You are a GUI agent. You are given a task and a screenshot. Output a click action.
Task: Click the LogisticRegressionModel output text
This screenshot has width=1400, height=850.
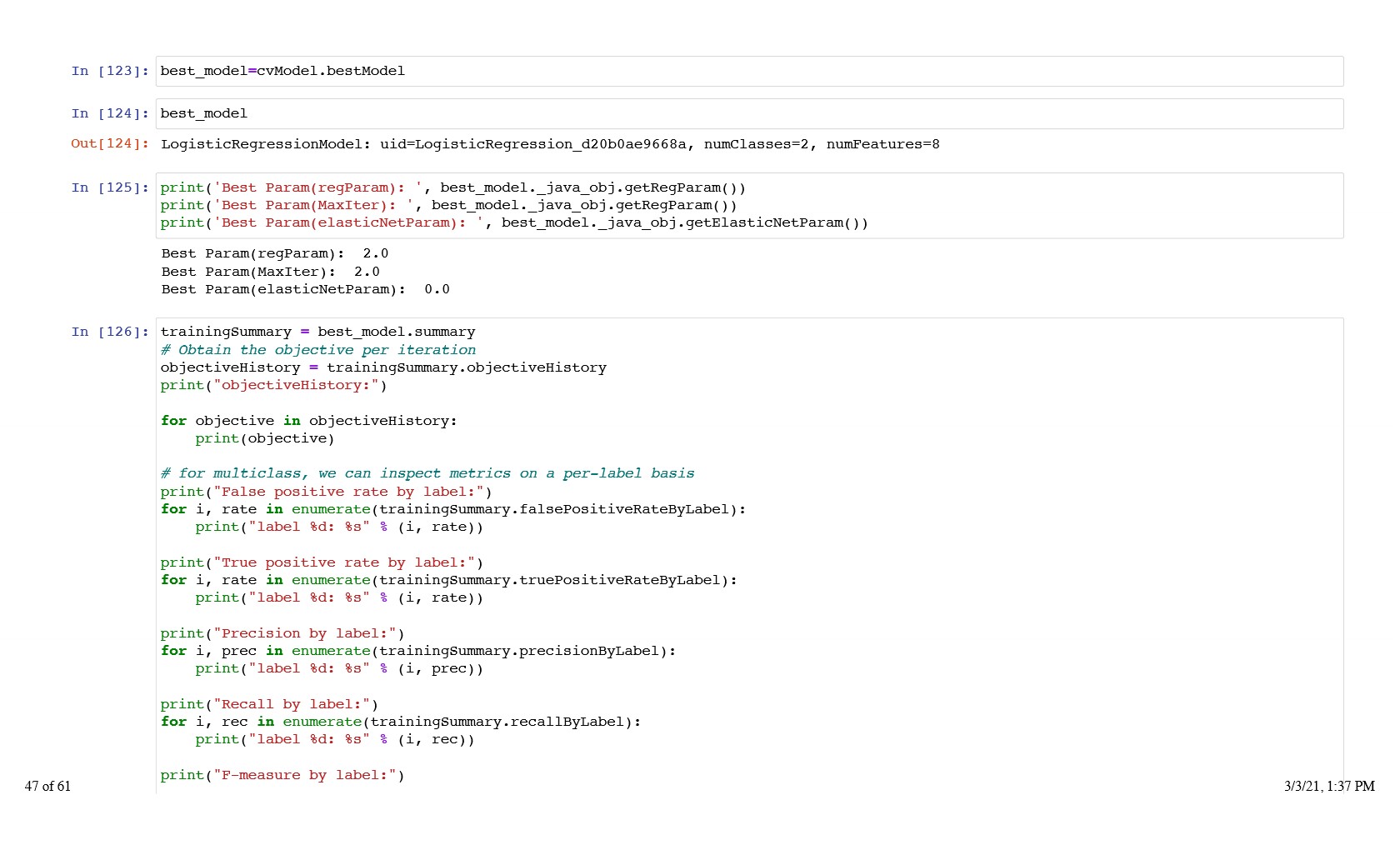tap(550, 144)
